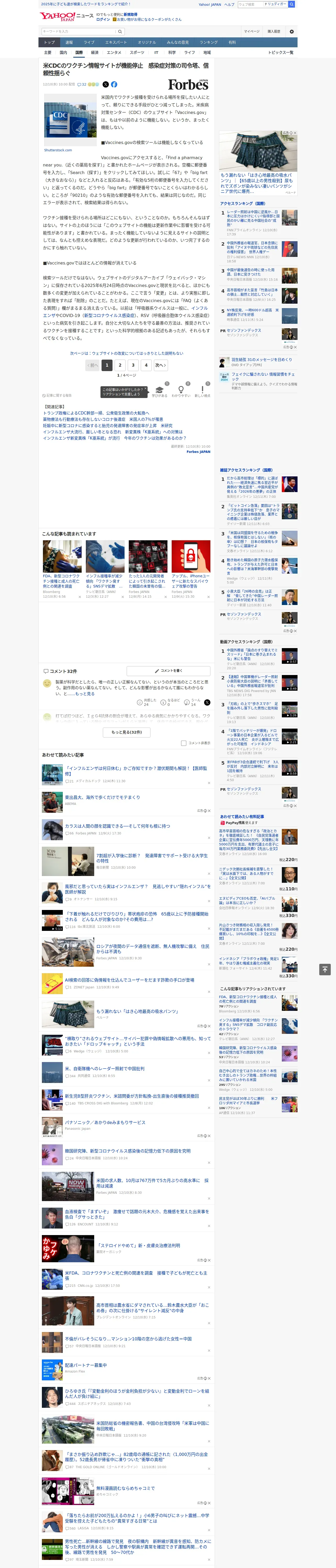
Task: Go to article page 3
Action: (x=133, y=365)
